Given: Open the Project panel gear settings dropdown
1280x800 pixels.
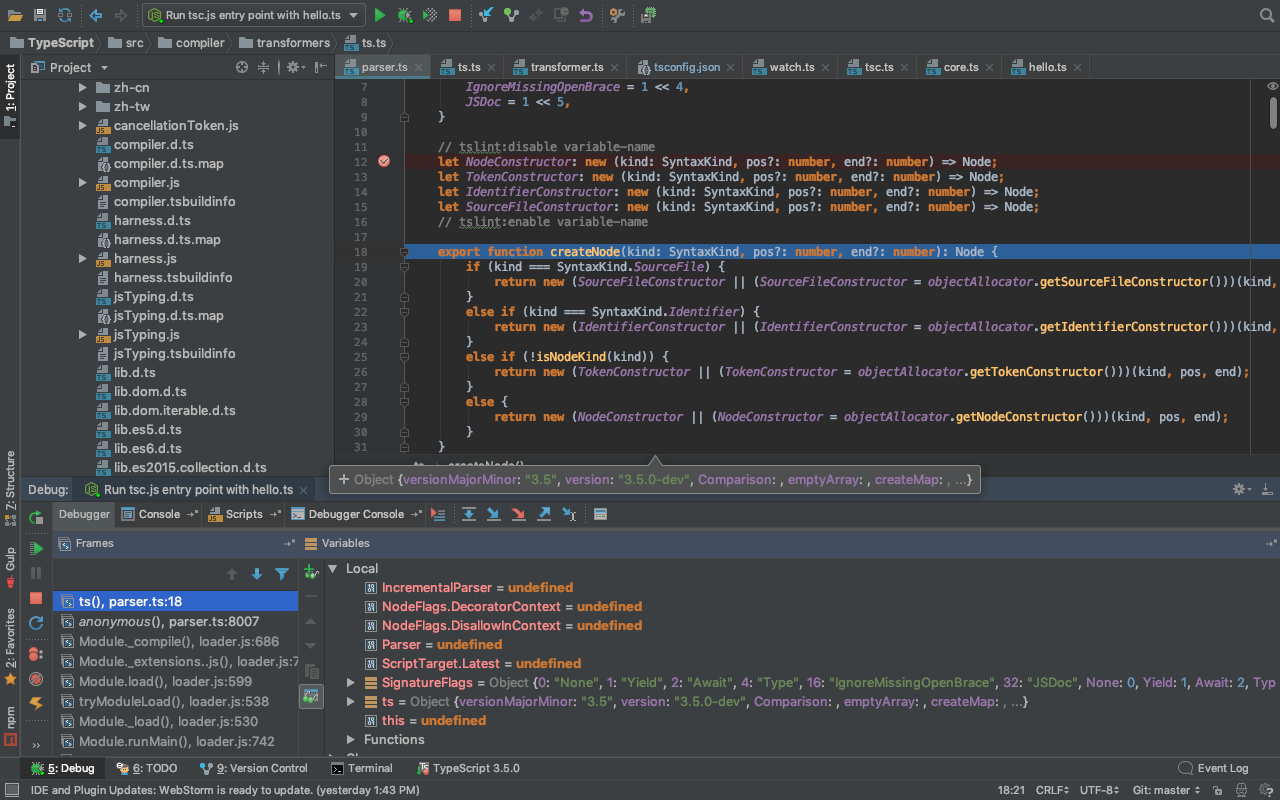Looking at the screenshot, I should click(x=295, y=67).
